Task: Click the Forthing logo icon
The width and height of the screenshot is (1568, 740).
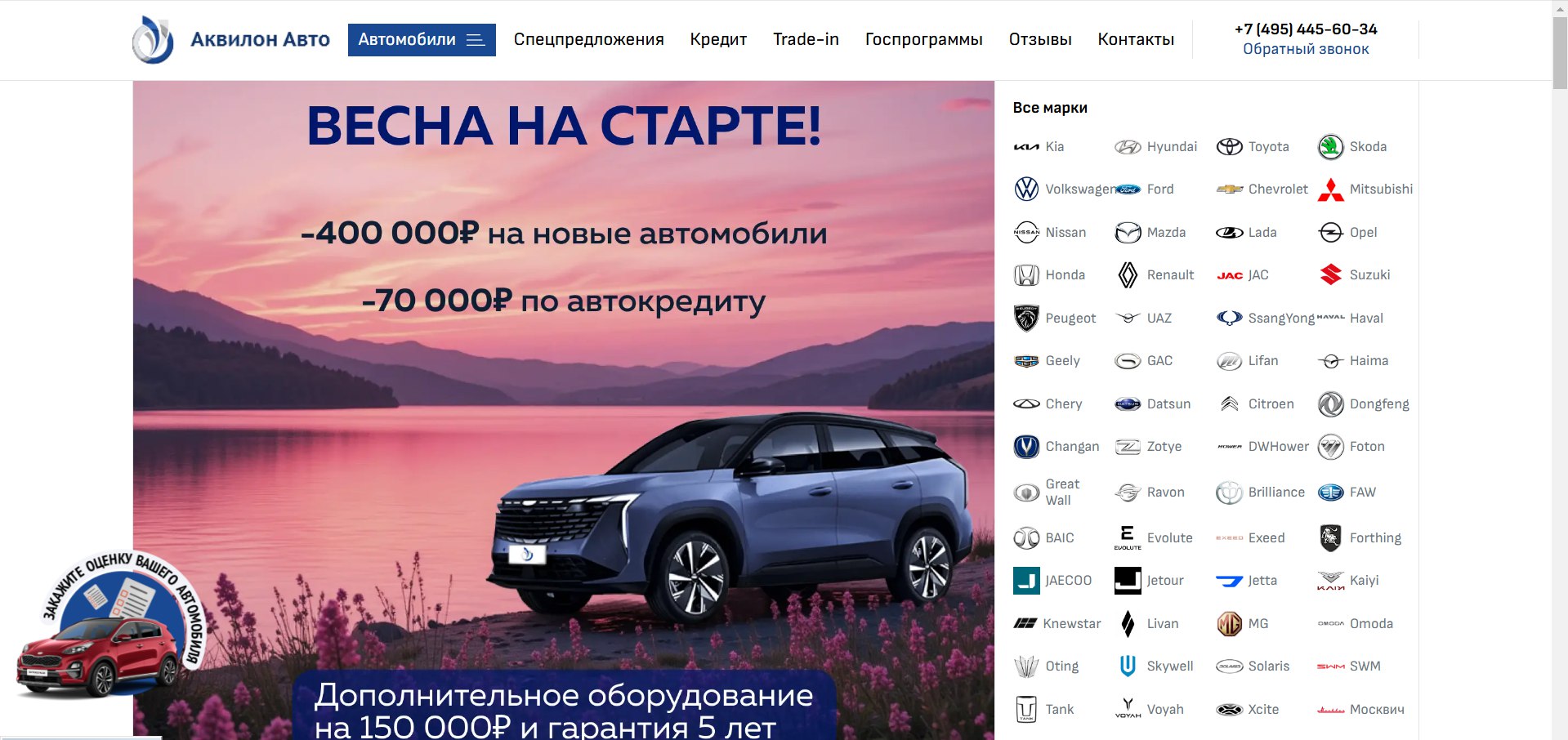Action: coord(1330,538)
